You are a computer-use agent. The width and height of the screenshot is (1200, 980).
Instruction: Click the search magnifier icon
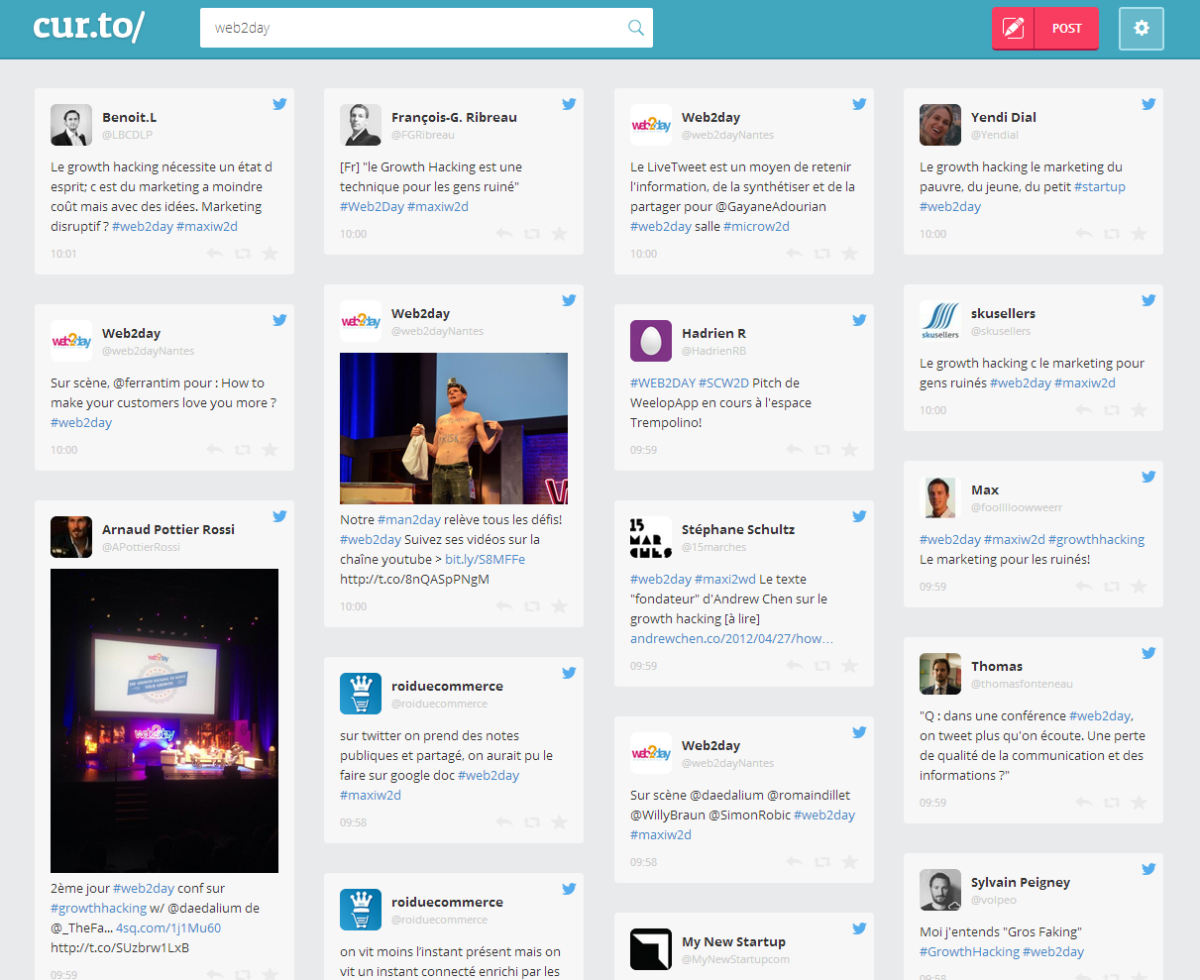click(636, 28)
